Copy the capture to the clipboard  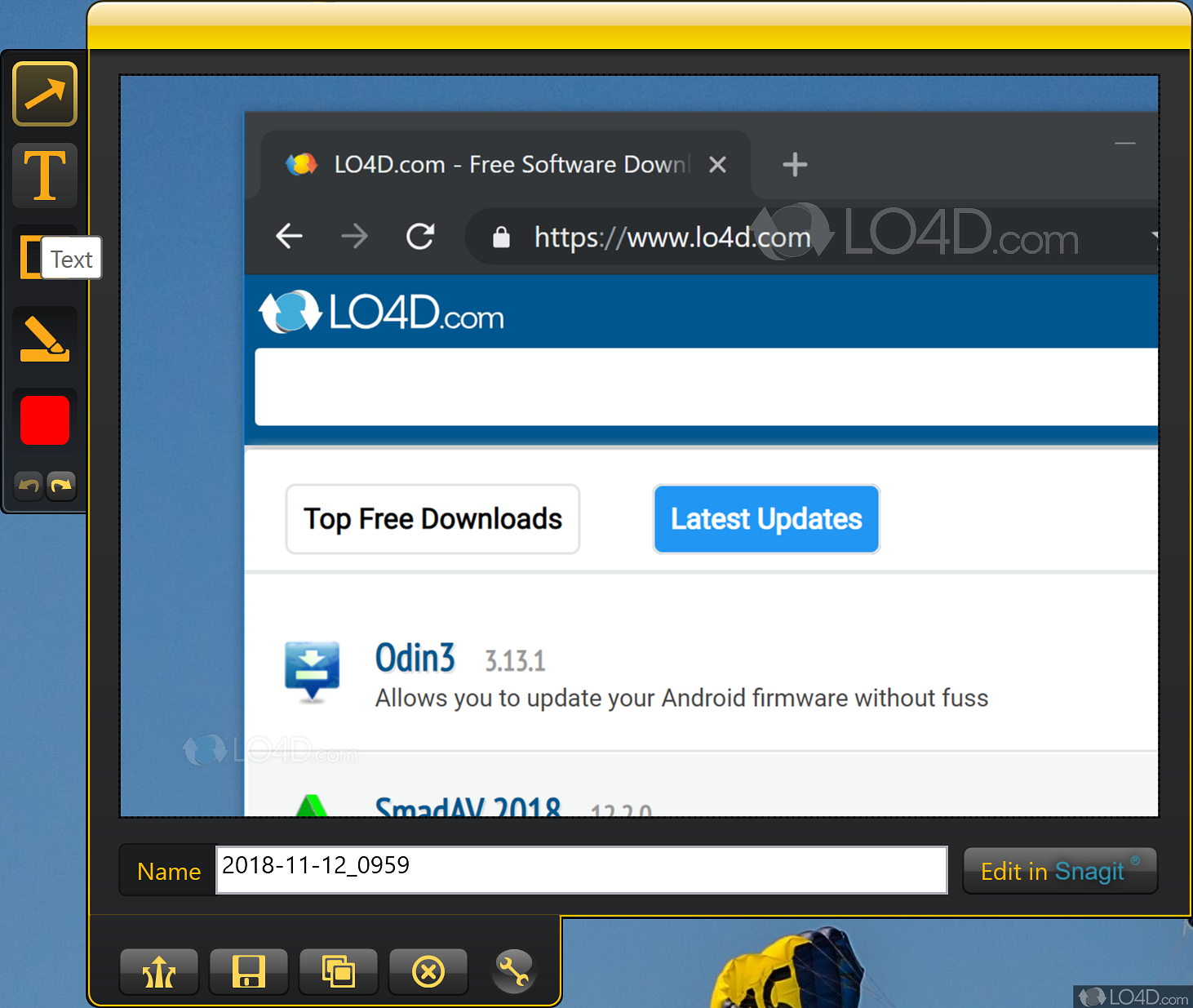[339, 972]
